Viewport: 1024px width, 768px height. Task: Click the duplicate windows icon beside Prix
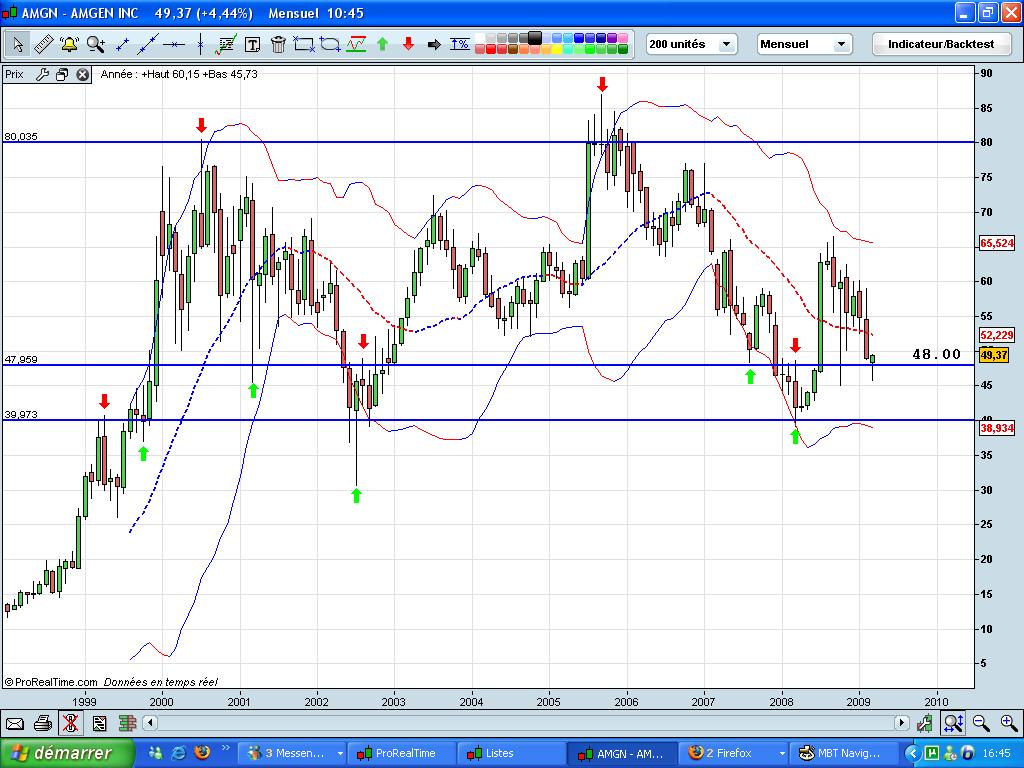tap(62, 74)
